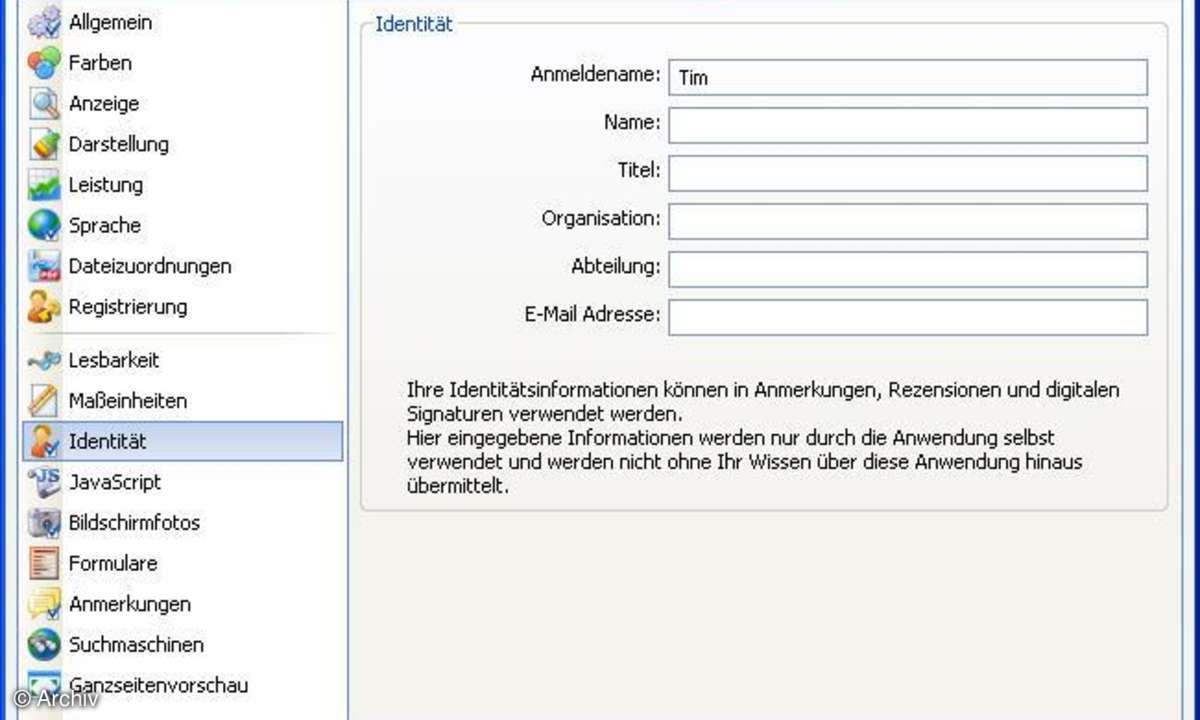This screenshot has height=720, width=1200.
Task: Open the Allgemein settings category
Action: [182, 21]
